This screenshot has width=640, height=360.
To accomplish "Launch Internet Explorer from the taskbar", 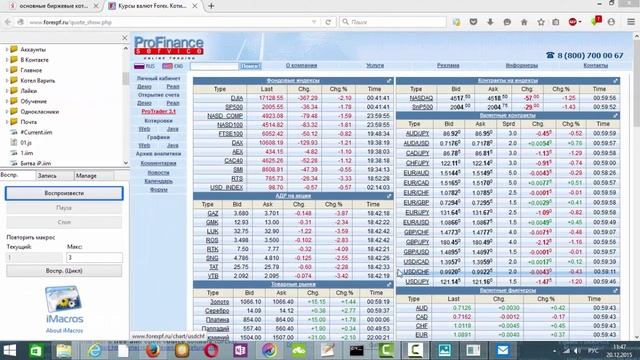I will pos(94,351).
